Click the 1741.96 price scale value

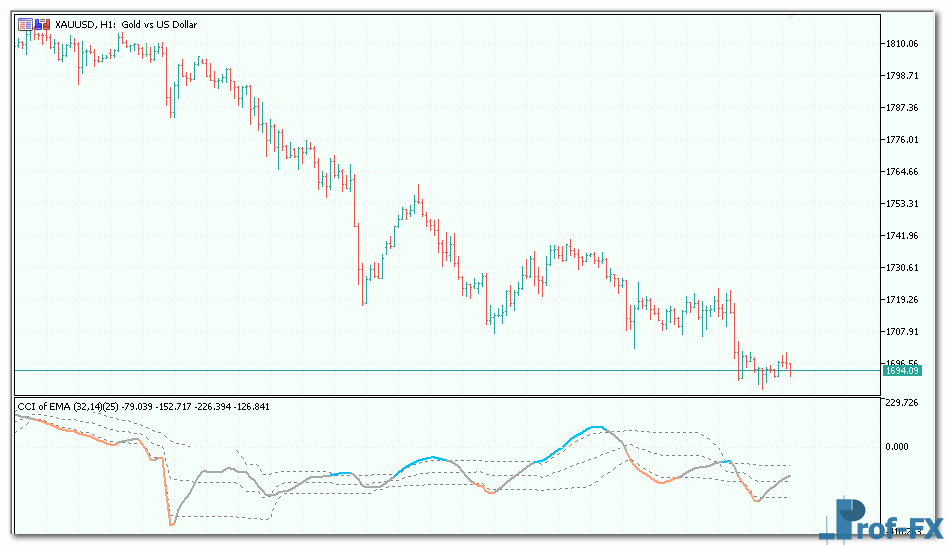coord(901,236)
